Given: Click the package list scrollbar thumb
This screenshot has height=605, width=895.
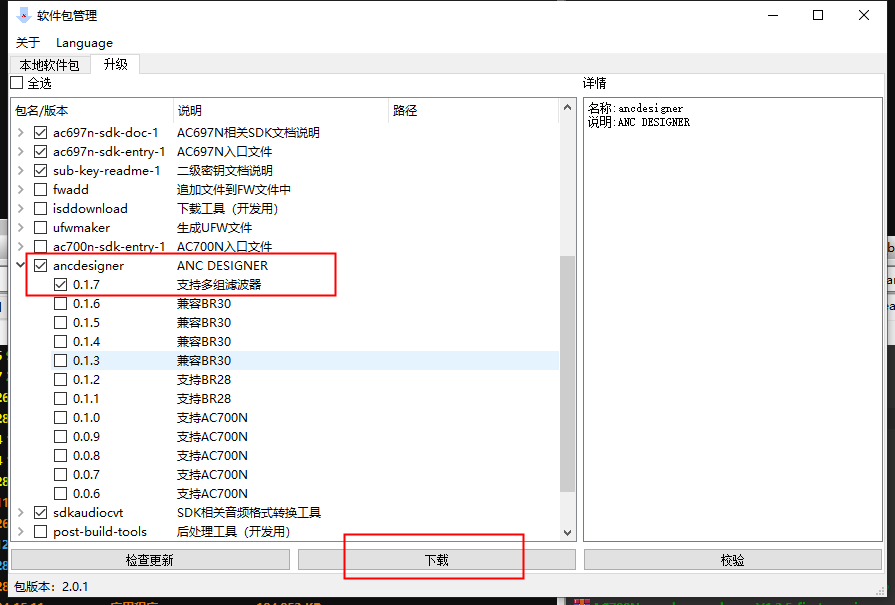Looking at the screenshot, I should tap(567, 374).
